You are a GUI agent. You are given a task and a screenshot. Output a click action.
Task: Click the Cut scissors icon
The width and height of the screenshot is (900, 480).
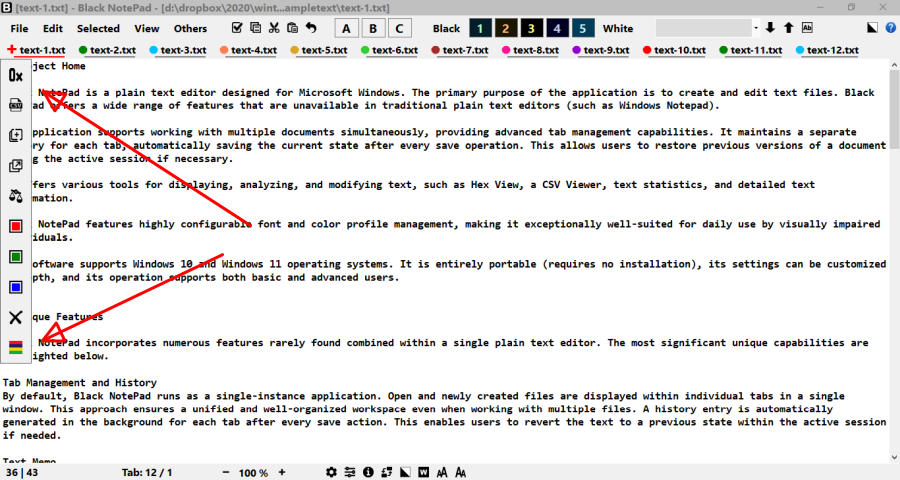(274, 28)
